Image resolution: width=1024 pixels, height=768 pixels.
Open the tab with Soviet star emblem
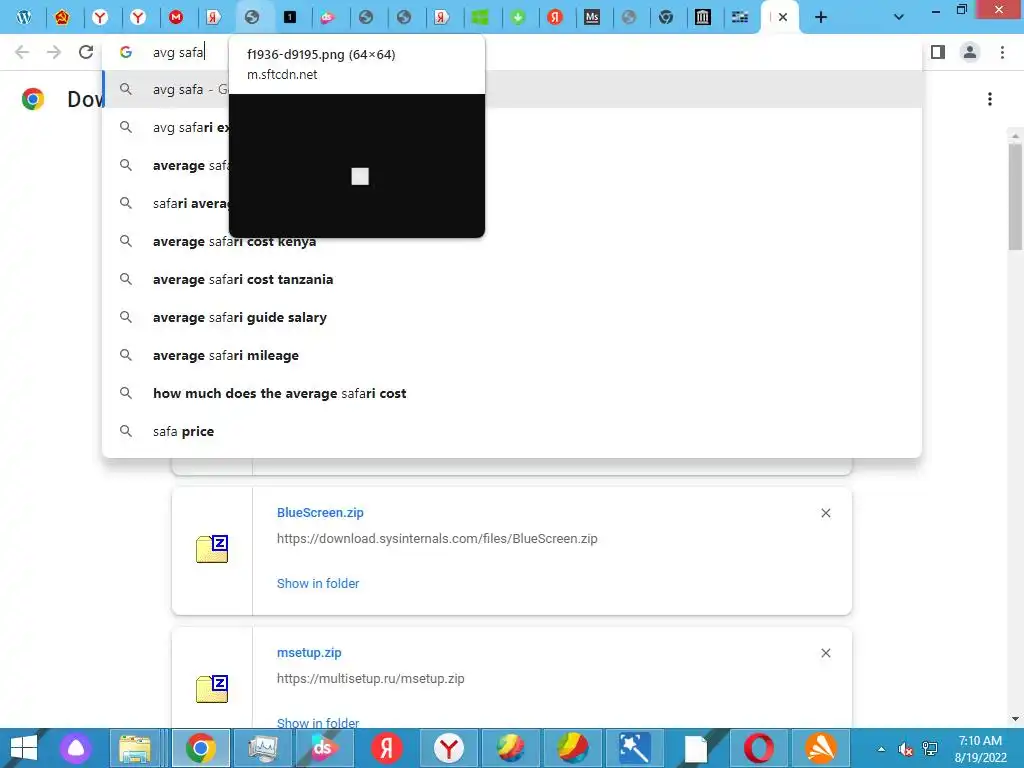pyautogui.click(x=62, y=18)
